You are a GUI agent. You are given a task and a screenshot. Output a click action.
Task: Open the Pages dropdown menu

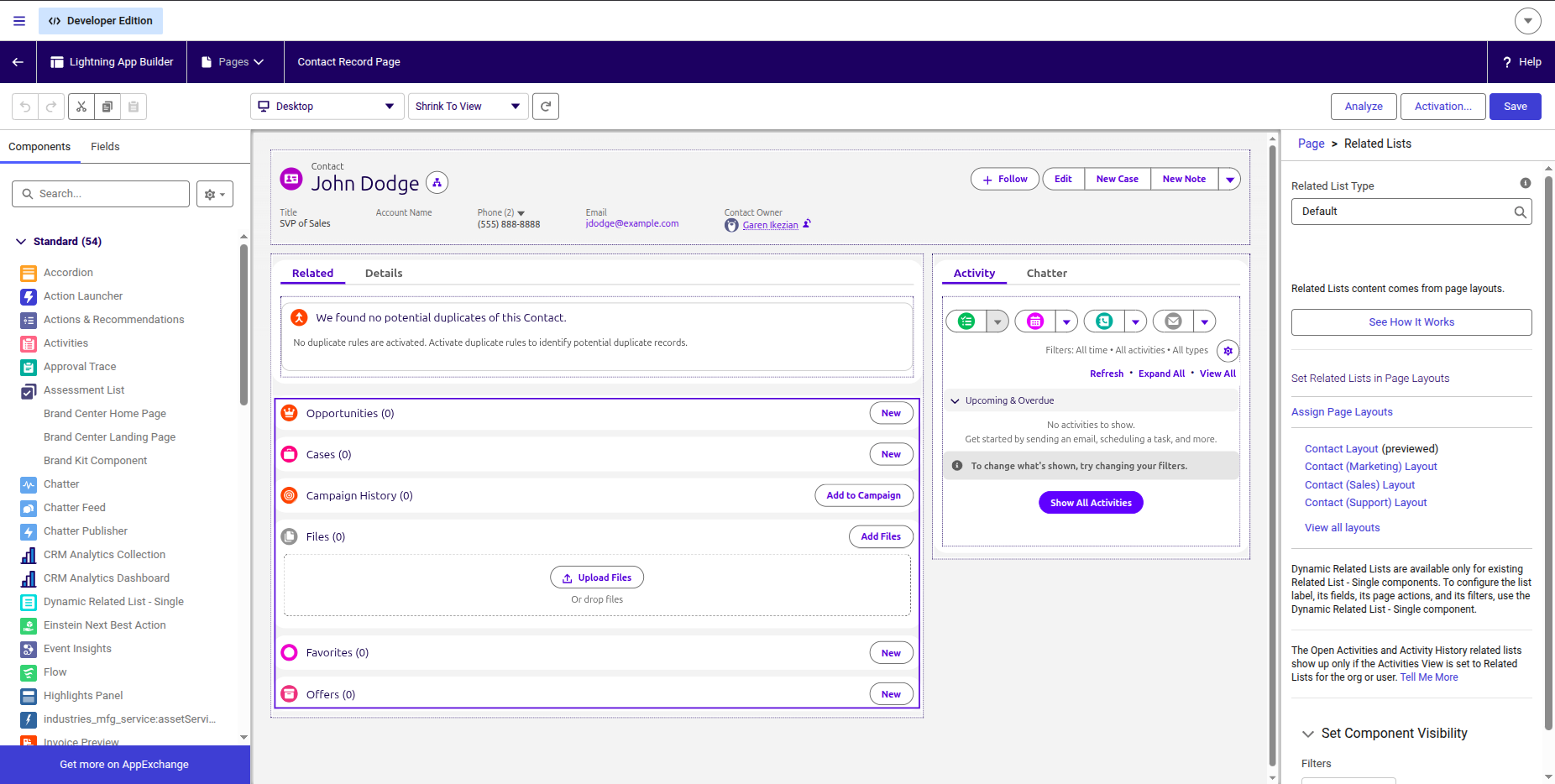[233, 62]
